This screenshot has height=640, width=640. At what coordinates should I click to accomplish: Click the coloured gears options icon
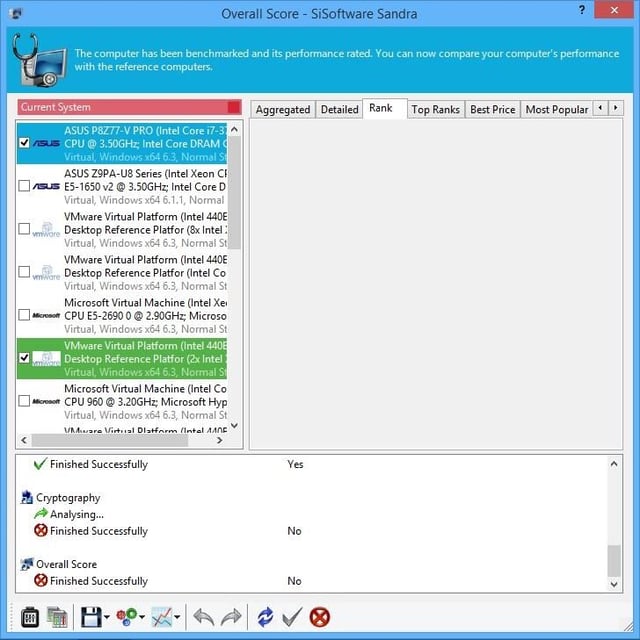click(x=127, y=617)
